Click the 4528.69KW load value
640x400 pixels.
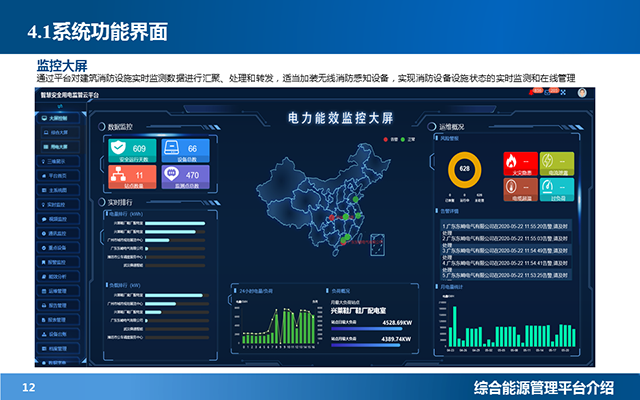[397, 323]
